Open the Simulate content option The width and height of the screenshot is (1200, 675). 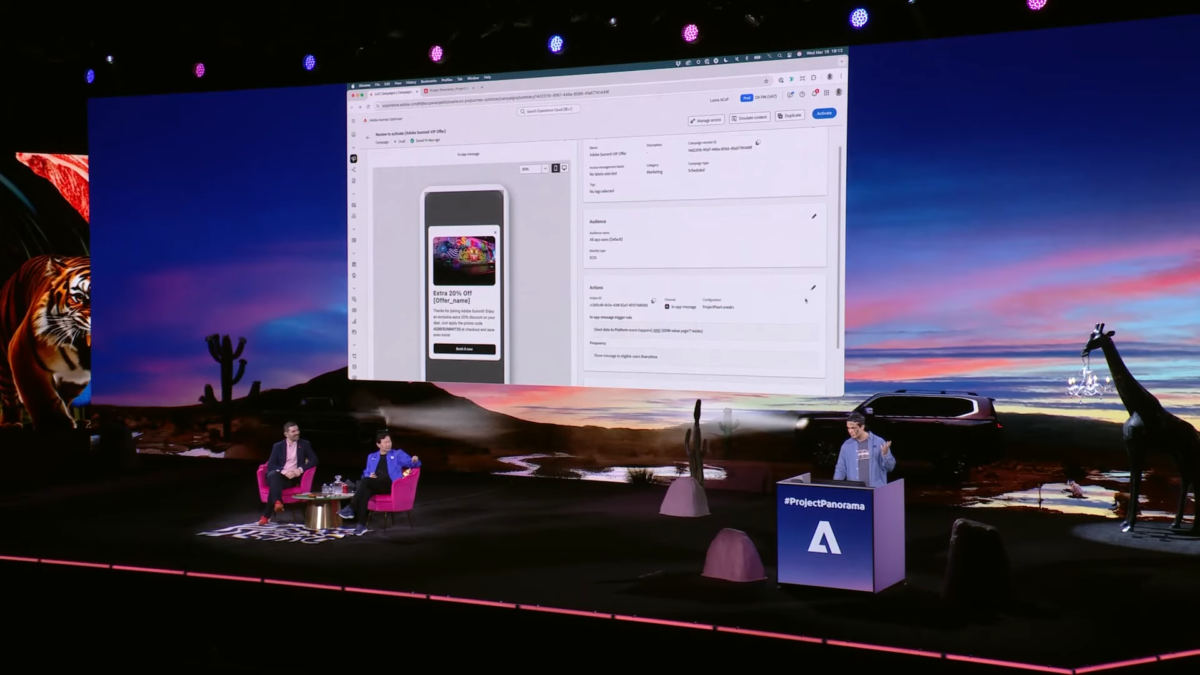749,117
